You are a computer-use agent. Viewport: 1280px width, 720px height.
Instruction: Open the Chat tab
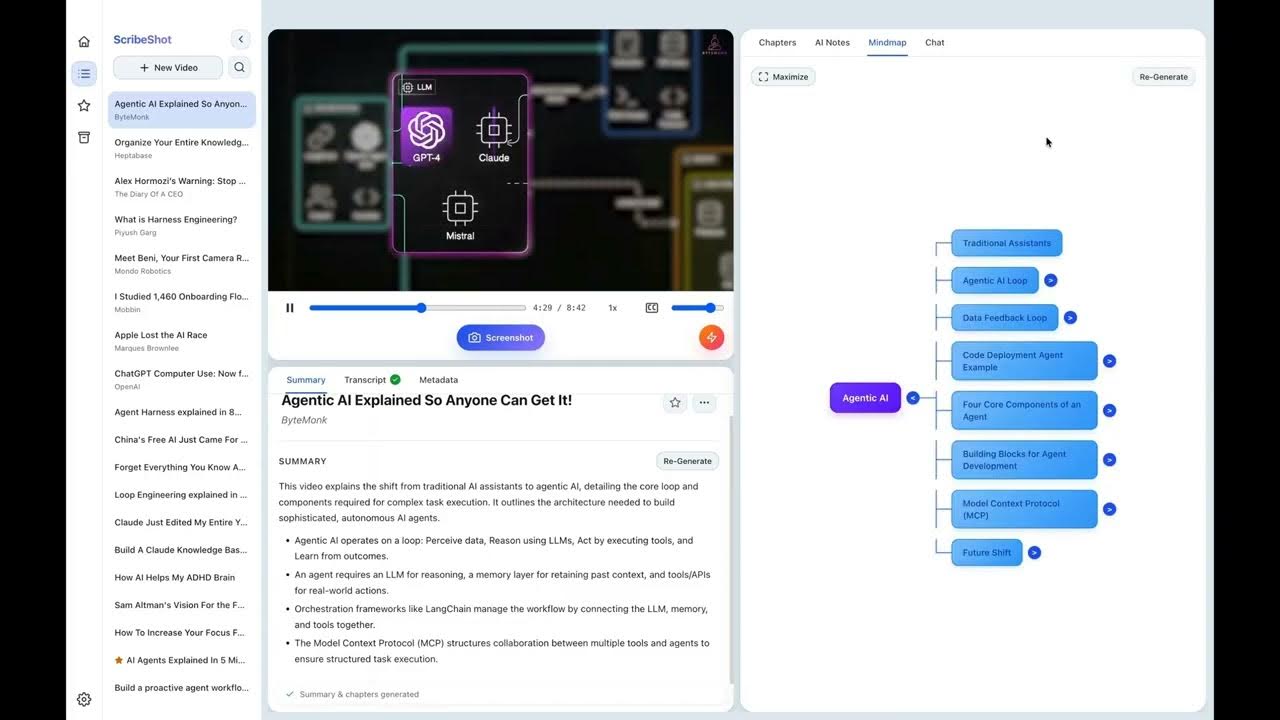click(x=935, y=43)
